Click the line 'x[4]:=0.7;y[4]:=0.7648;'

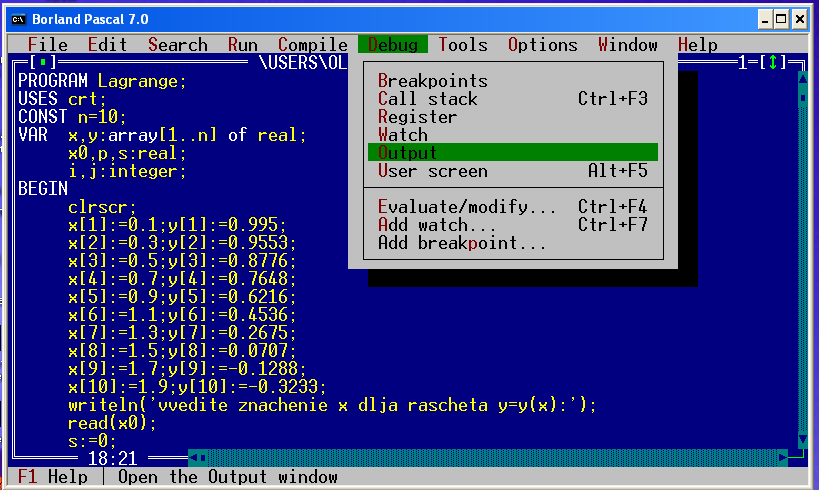(x=182, y=279)
